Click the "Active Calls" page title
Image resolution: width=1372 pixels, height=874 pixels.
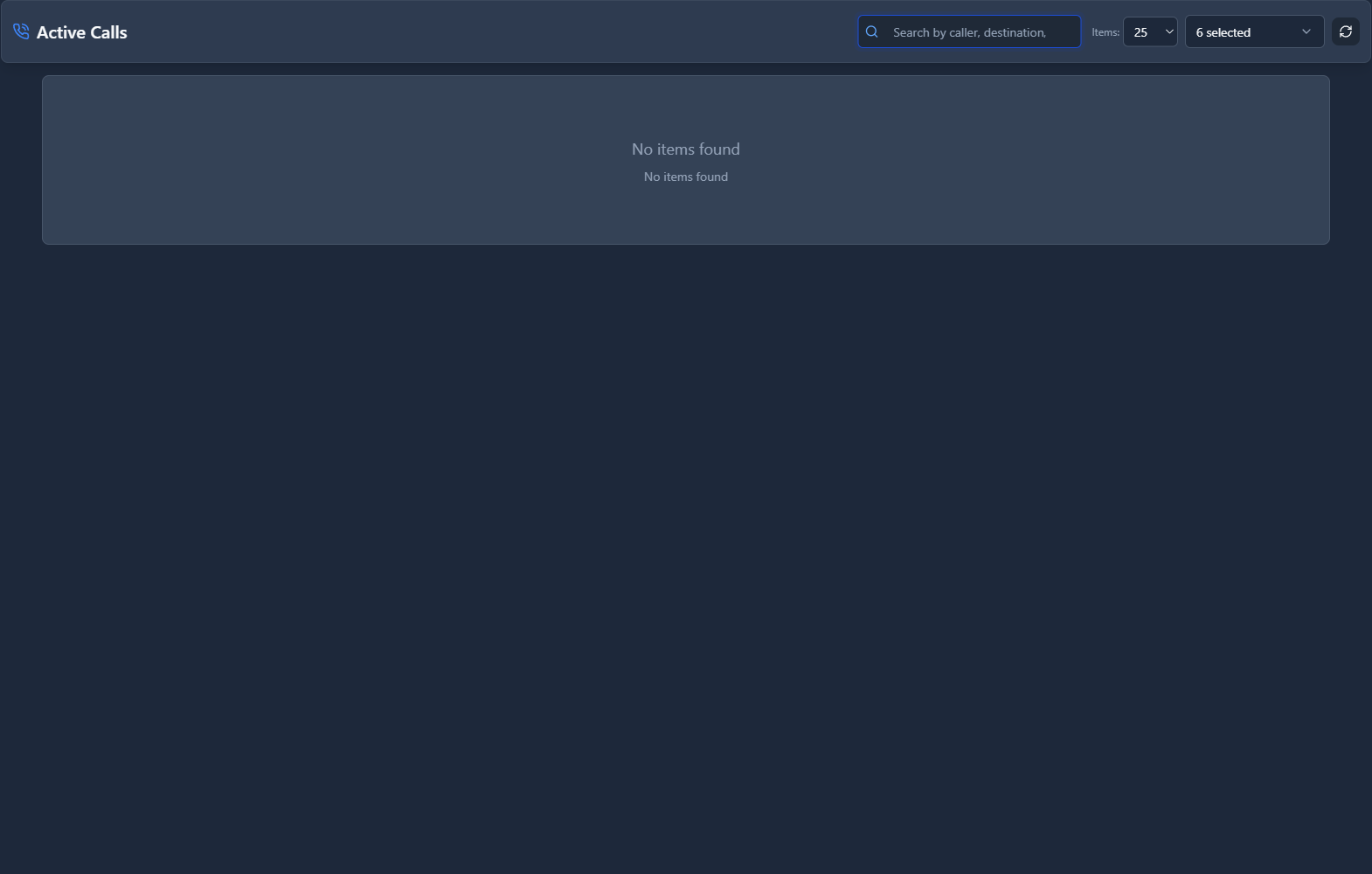point(81,32)
